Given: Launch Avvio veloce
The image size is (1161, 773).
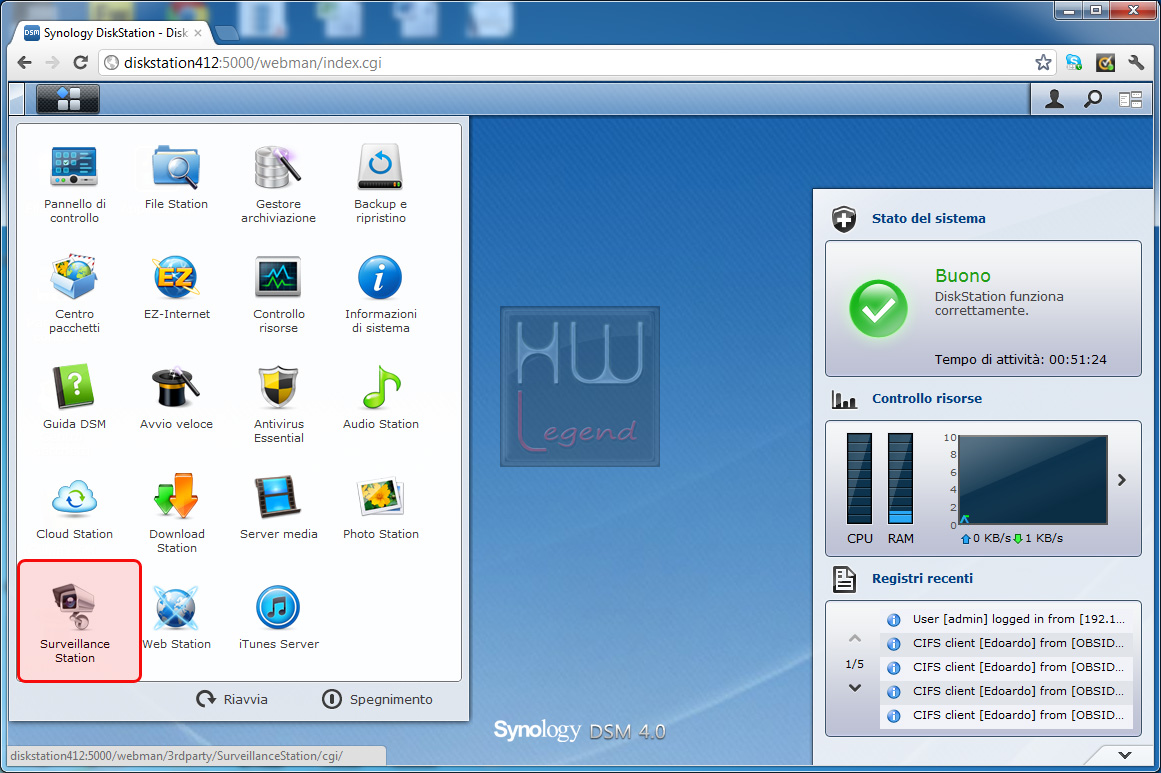Looking at the screenshot, I should 176,398.
